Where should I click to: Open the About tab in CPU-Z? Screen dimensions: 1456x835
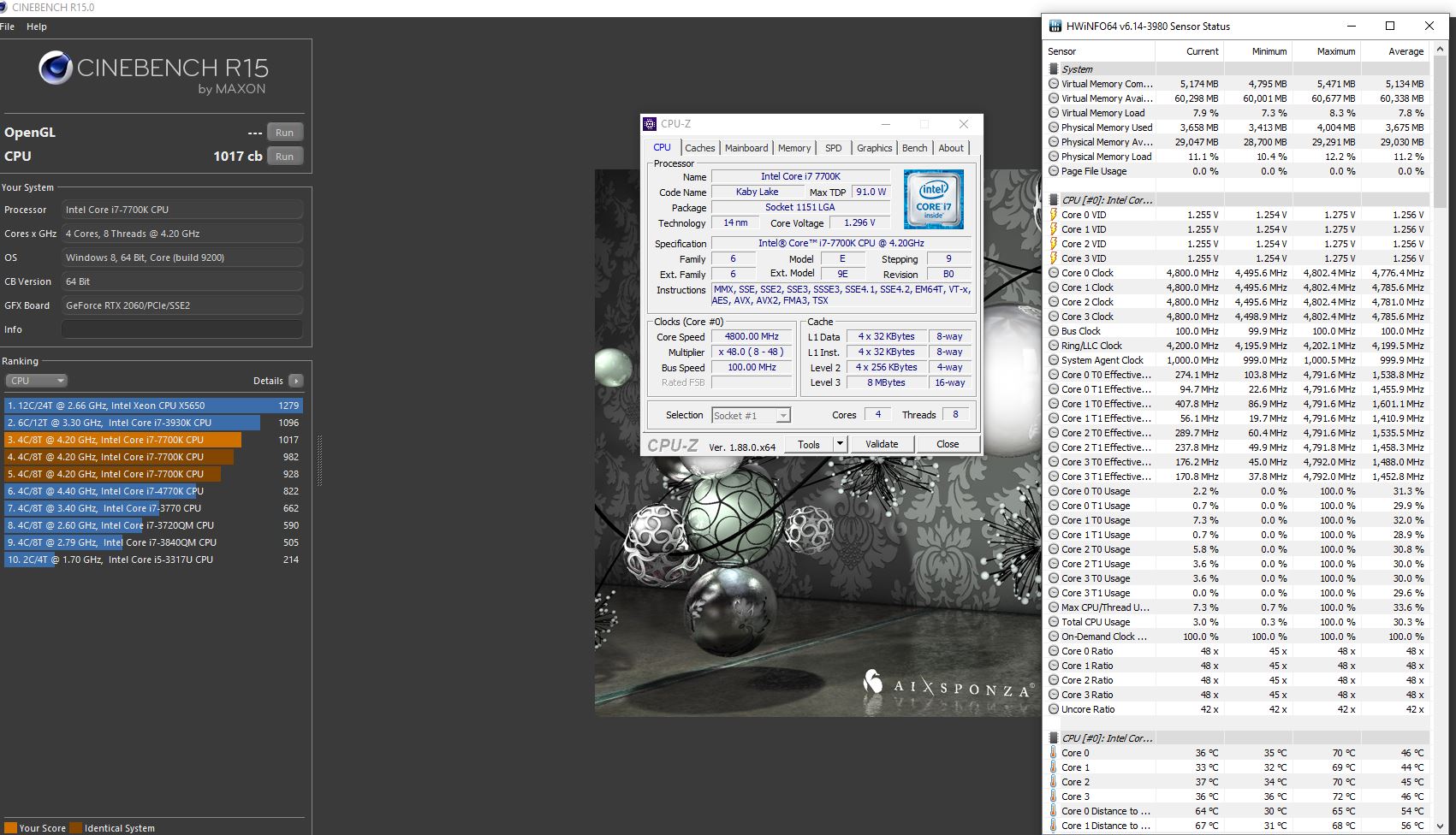(951, 148)
